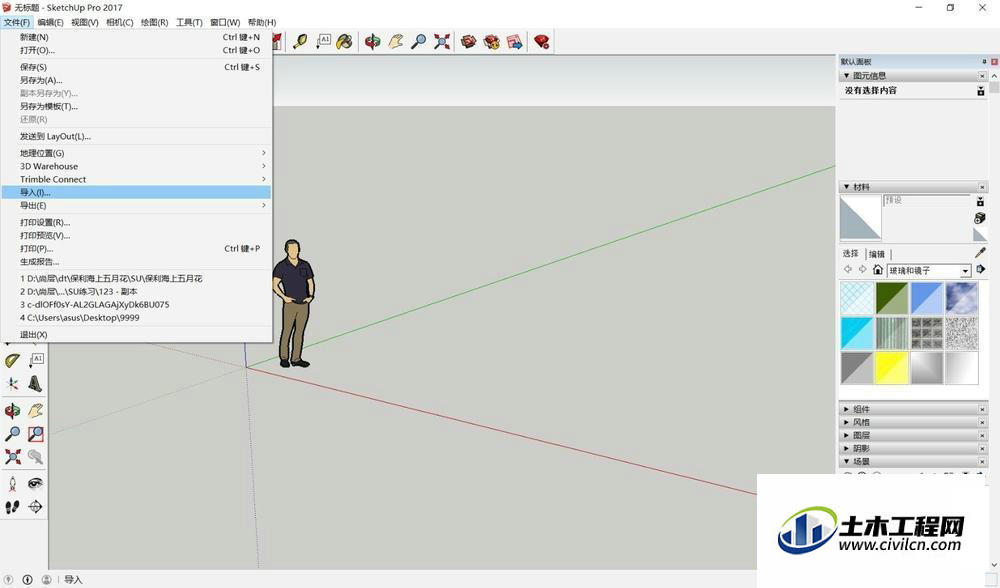Select the Protractor tool in left toolbar

click(12, 361)
